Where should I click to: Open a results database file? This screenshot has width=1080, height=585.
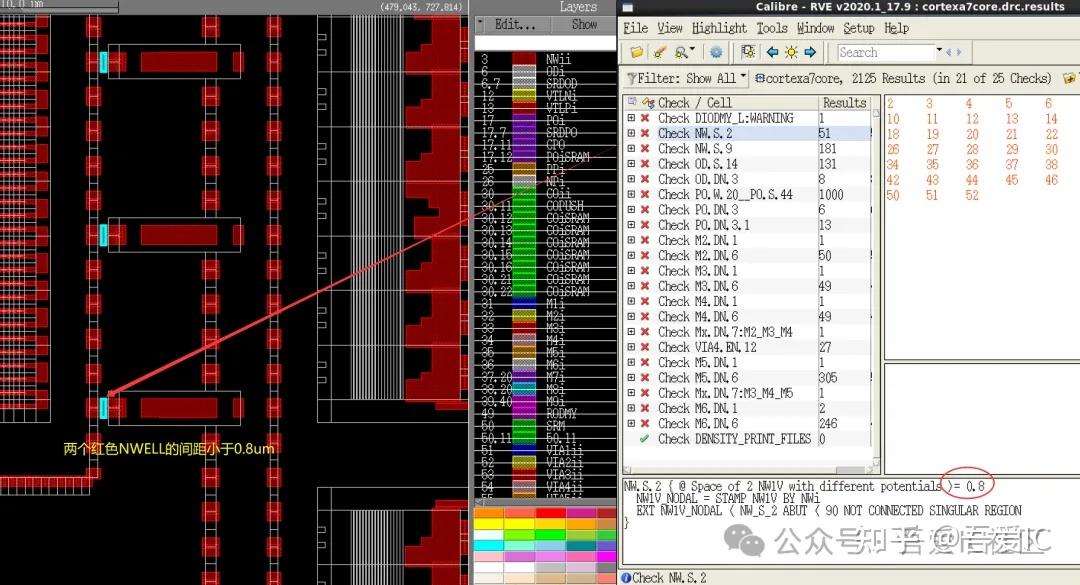tap(638, 52)
